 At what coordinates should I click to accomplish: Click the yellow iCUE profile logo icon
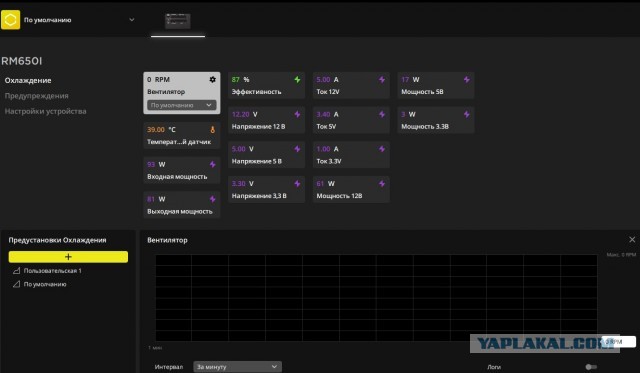(x=10, y=20)
